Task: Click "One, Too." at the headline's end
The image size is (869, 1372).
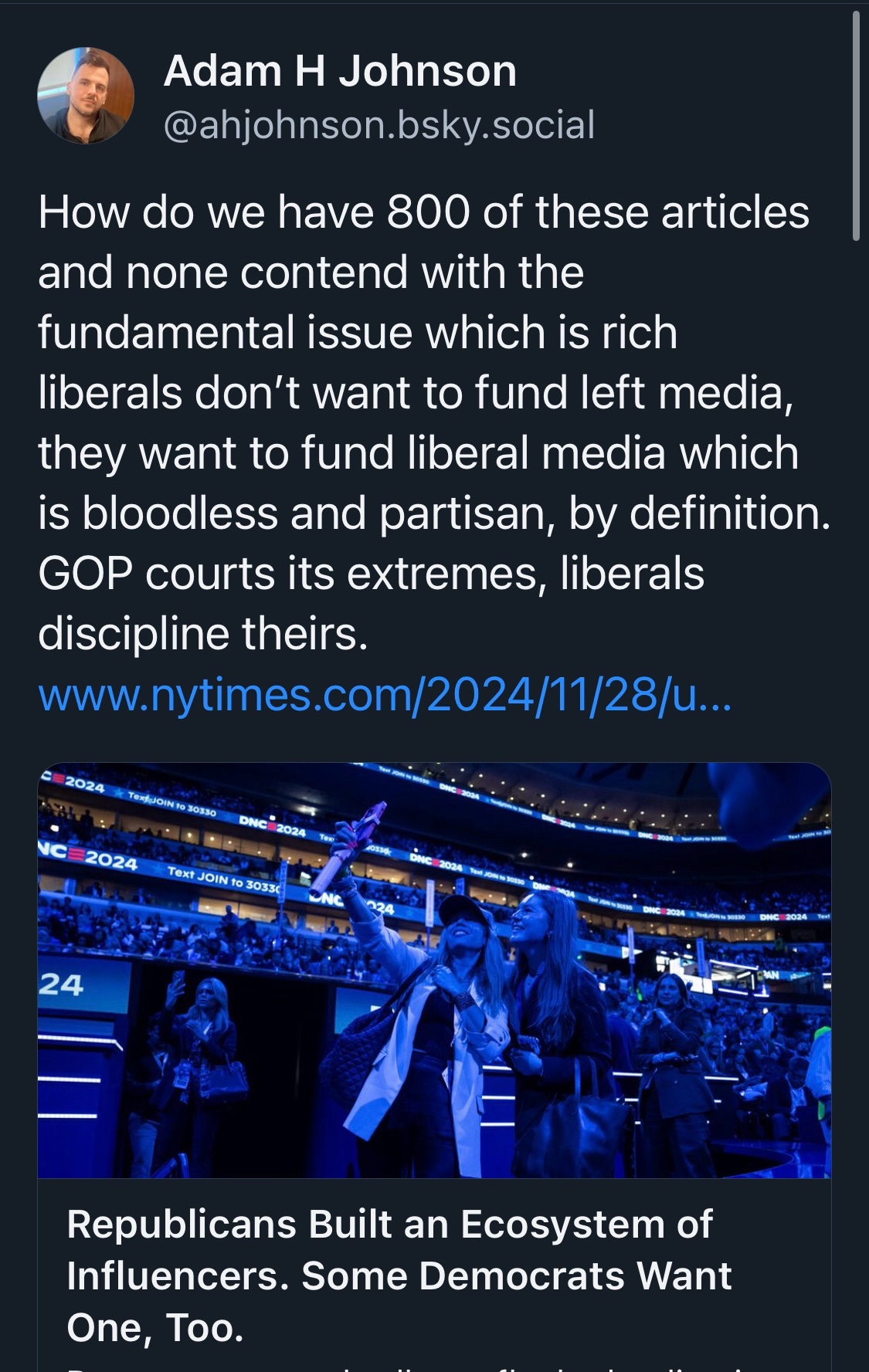Action: pyautogui.click(x=155, y=1328)
